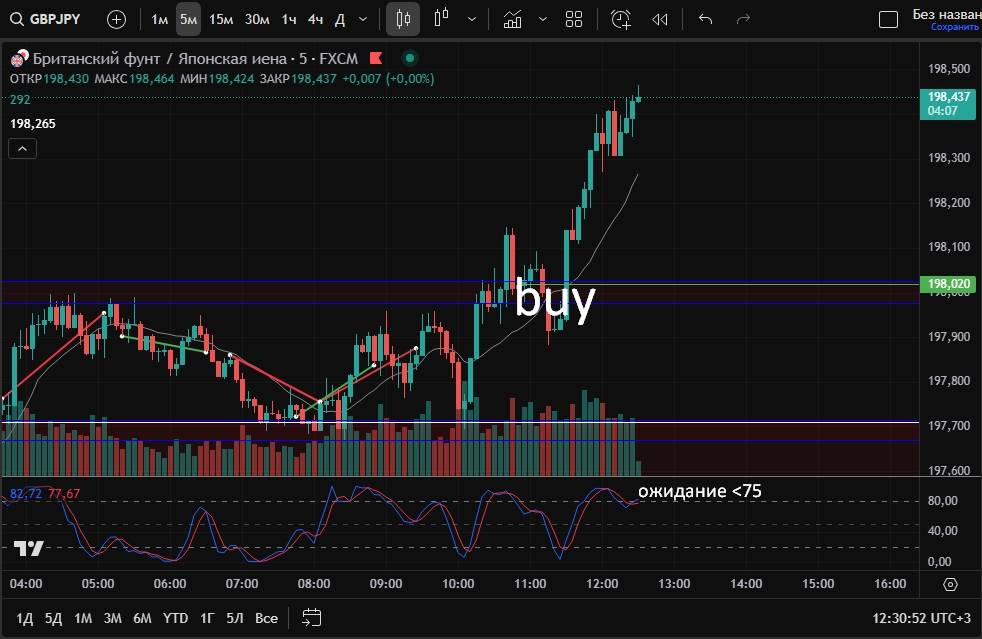This screenshot has height=639, width=982.
Task: Click the layout select square icon
Action: point(888,19)
